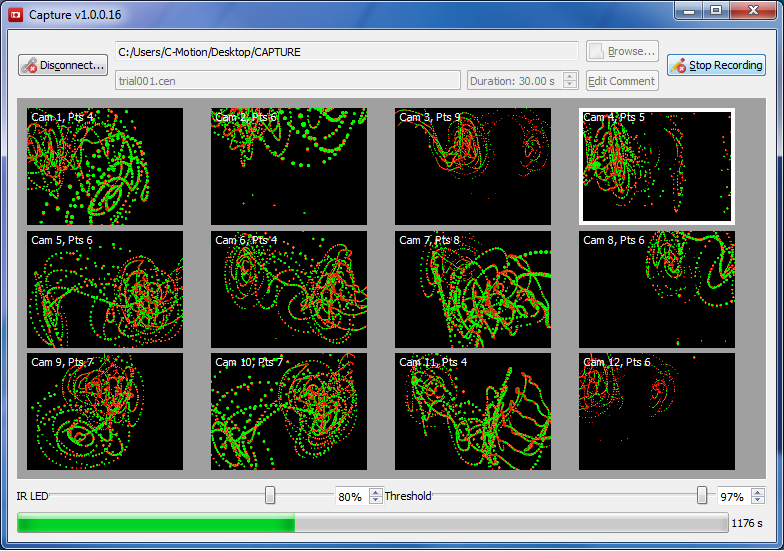Click the IR LED 80% value field
The image size is (784, 551).
(x=352, y=496)
